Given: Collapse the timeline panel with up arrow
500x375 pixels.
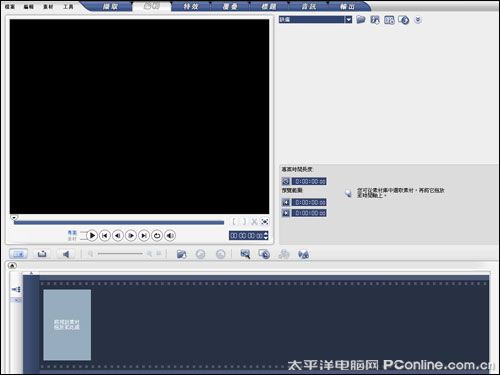Looking at the screenshot, I should tap(12, 266).
